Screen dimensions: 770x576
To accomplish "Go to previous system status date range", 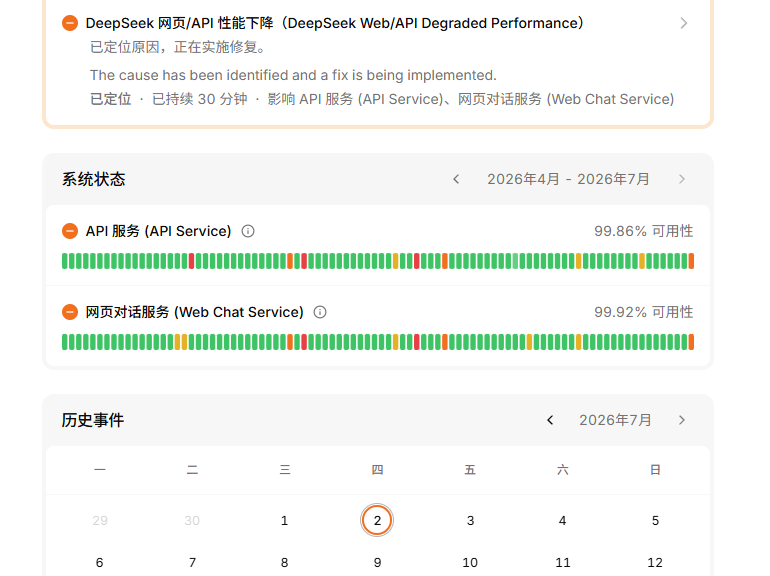I will pyautogui.click(x=456, y=179).
